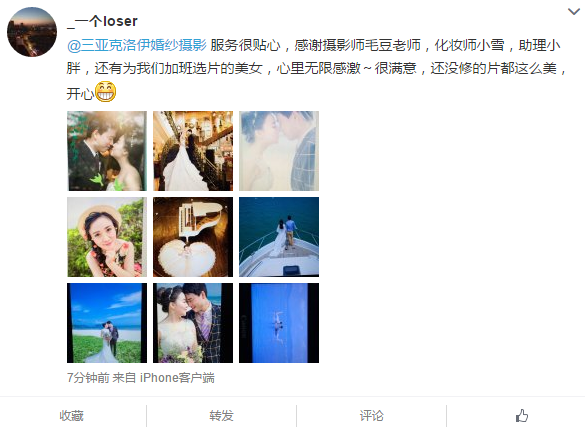Click the user's round profile avatar

point(32,32)
